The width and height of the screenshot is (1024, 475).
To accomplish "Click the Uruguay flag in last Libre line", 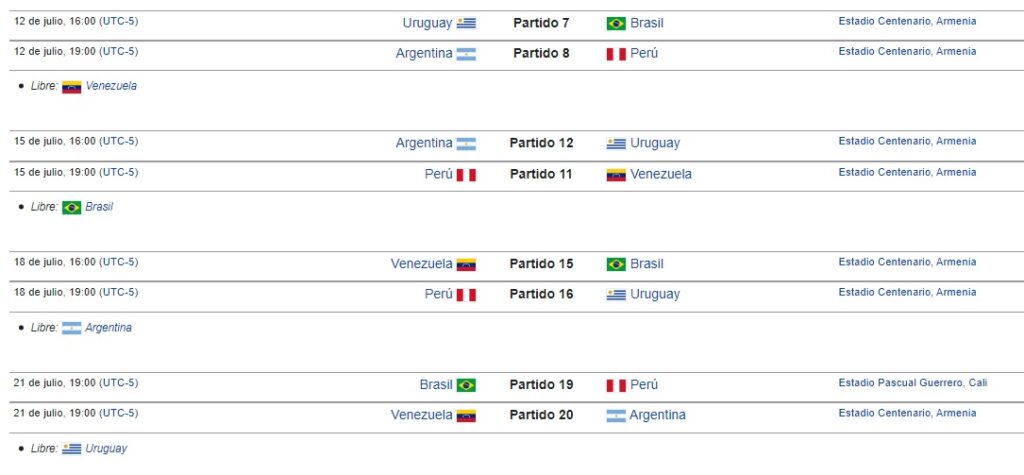I will 72,450.
